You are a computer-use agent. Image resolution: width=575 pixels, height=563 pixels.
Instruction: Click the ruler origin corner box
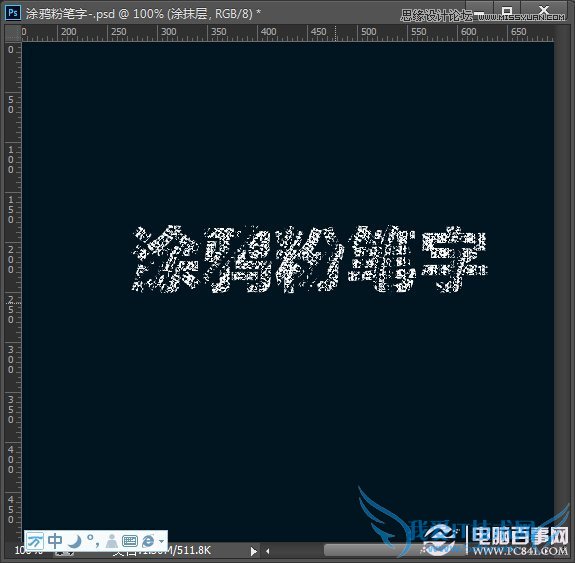pos(12,33)
